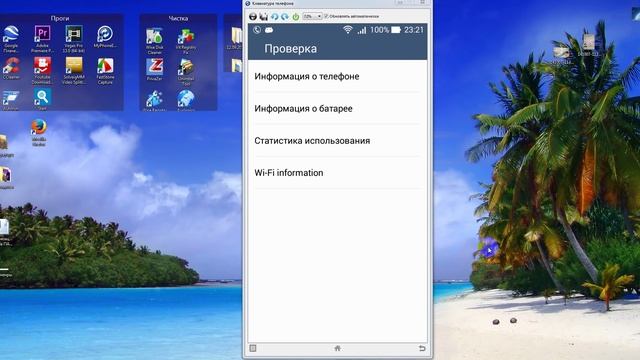The width and height of the screenshot is (640, 360).
Task: Tap the call icon in phone status bar
Action: coord(257,30)
